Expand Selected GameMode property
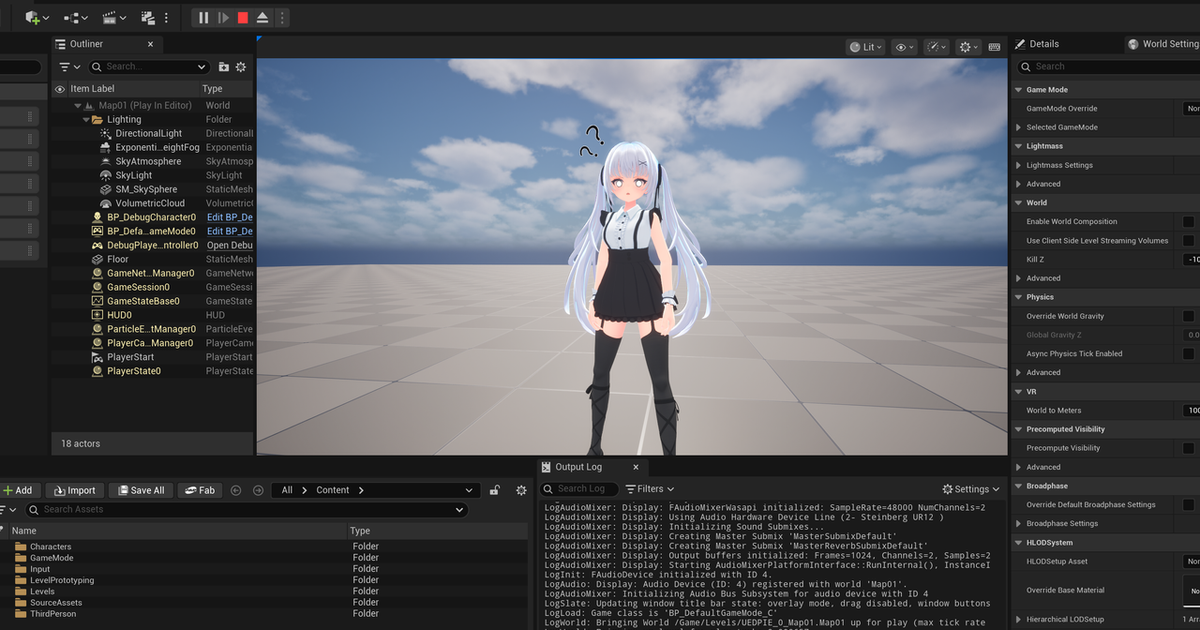 tap(1018, 127)
